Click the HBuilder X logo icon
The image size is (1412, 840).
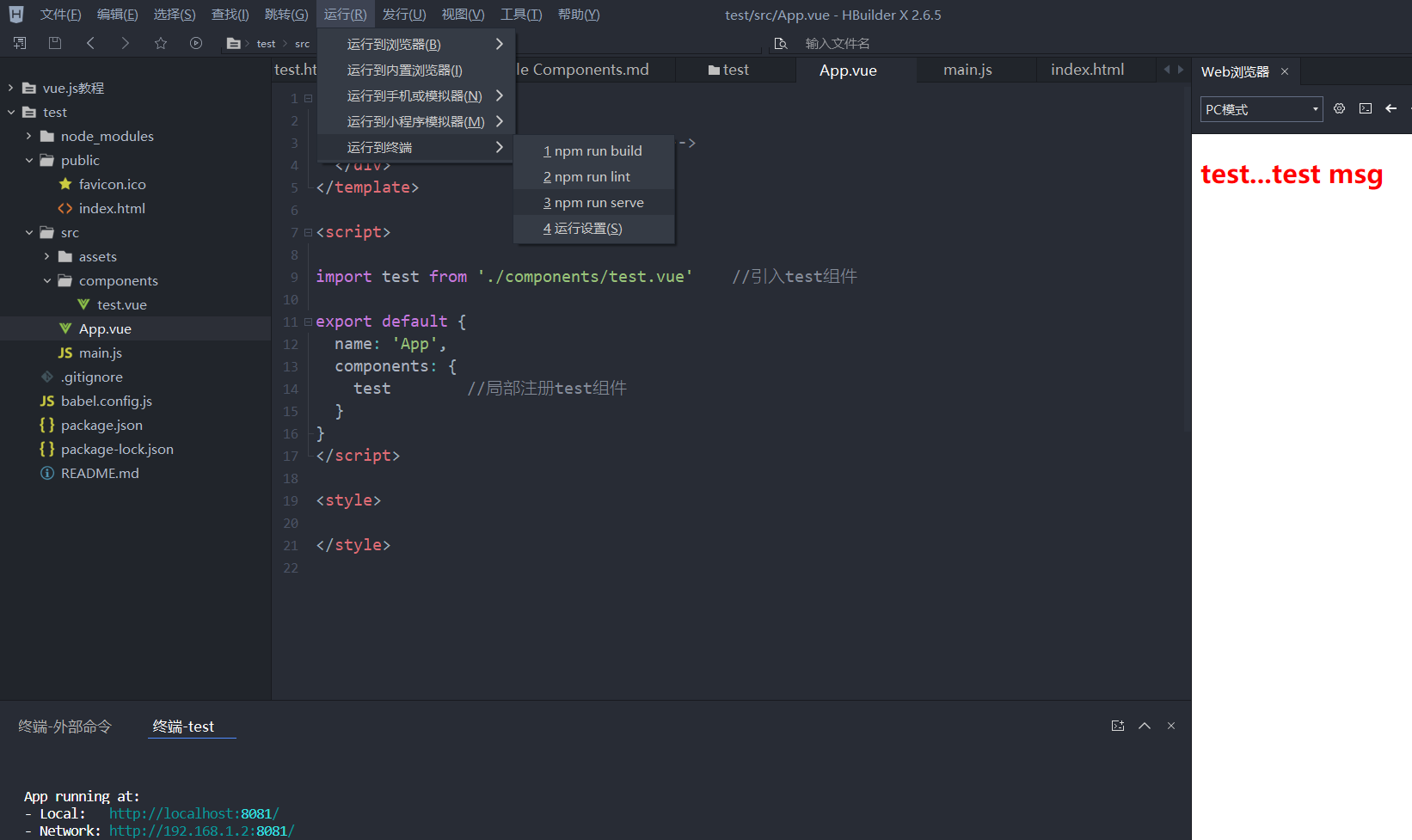[16, 15]
